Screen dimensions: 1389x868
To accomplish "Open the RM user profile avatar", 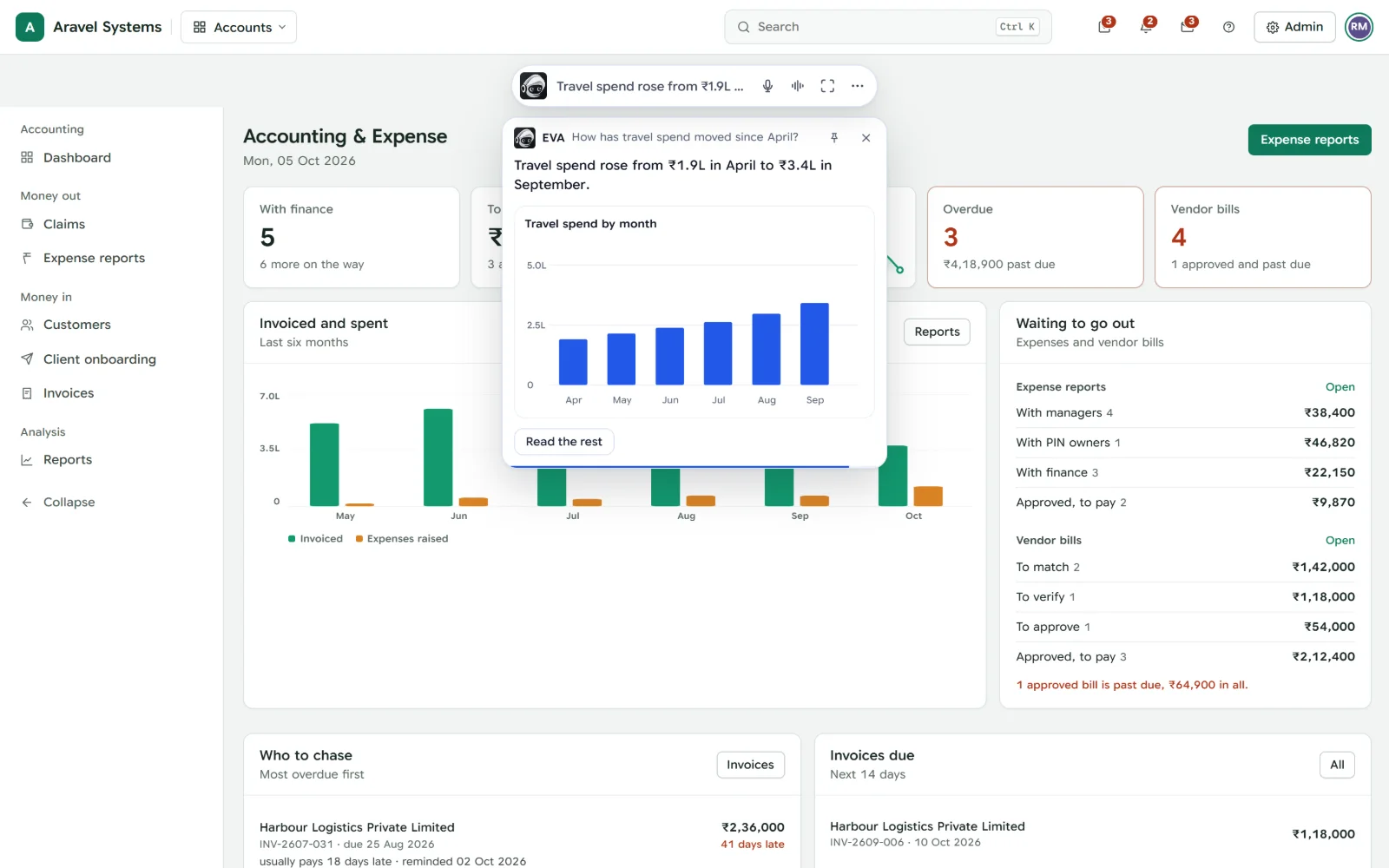I will pos(1359,27).
